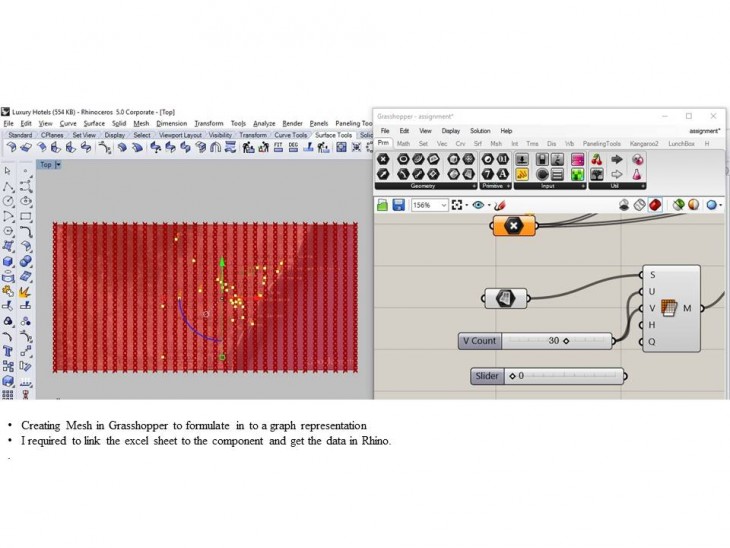This screenshot has height=548, width=730.
Task: Click the M output of mesh component
Action: coord(687,308)
